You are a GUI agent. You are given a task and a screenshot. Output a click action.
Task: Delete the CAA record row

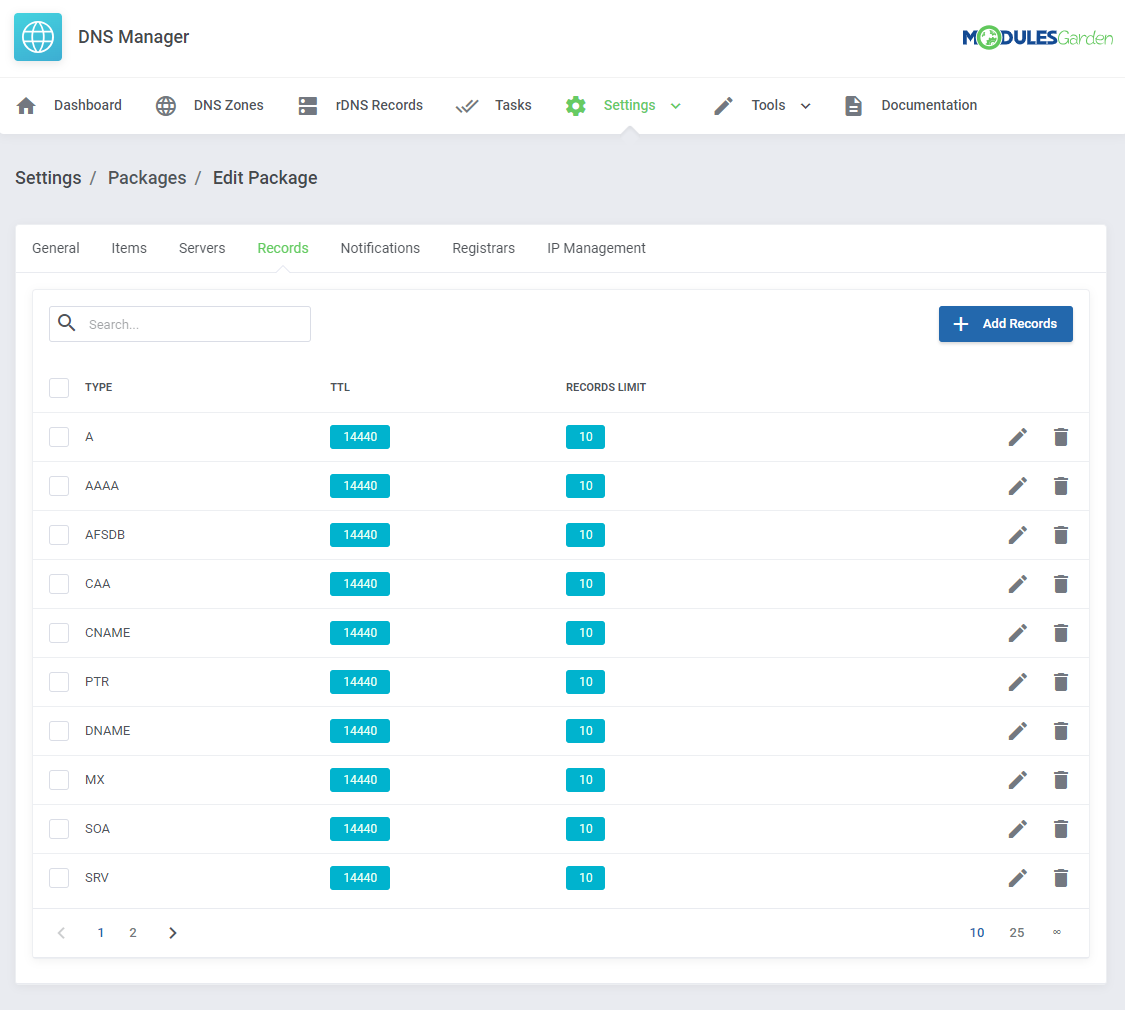tap(1060, 584)
